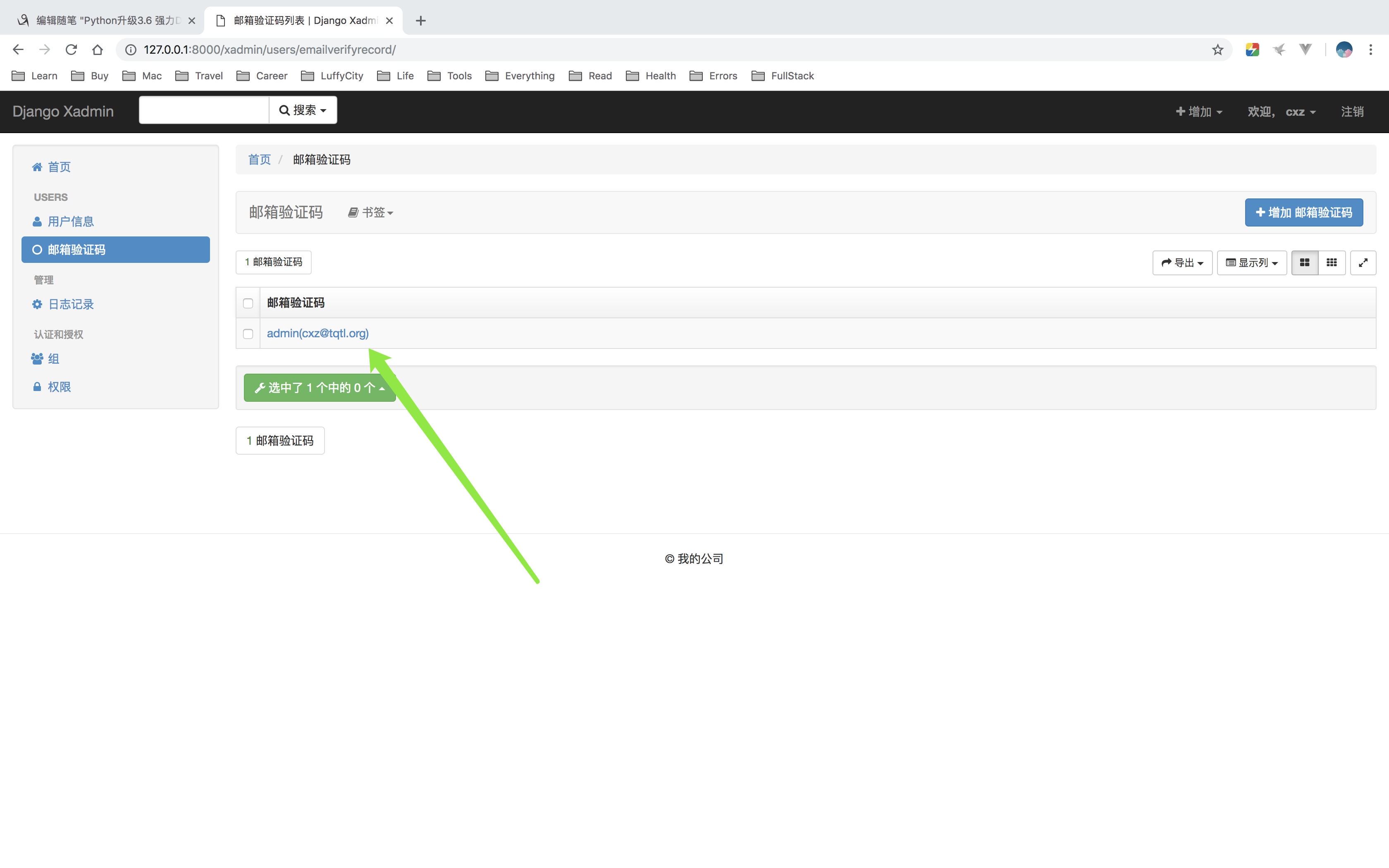The image size is (1389, 868).
Task: Click the browser home icon
Action: tap(98, 50)
